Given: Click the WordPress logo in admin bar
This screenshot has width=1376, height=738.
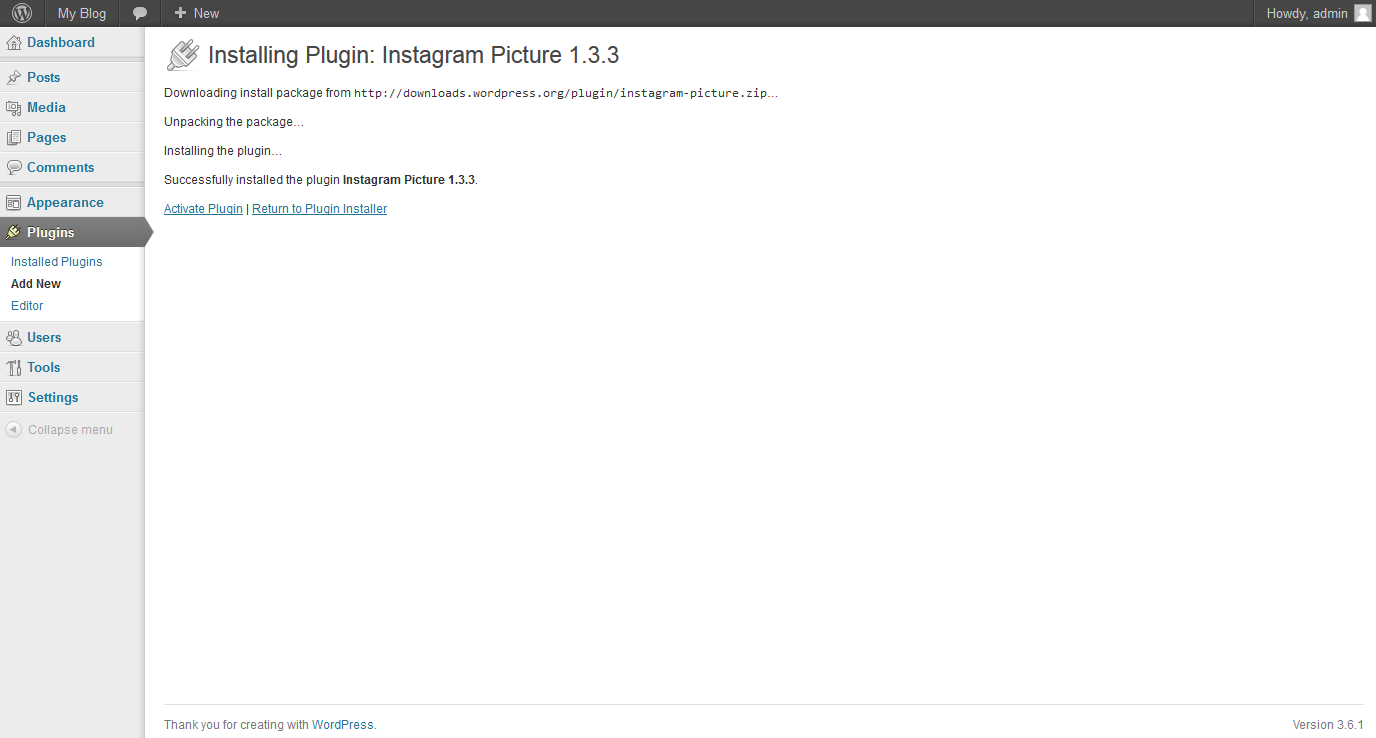Looking at the screenshot, I should coord(22,13).
